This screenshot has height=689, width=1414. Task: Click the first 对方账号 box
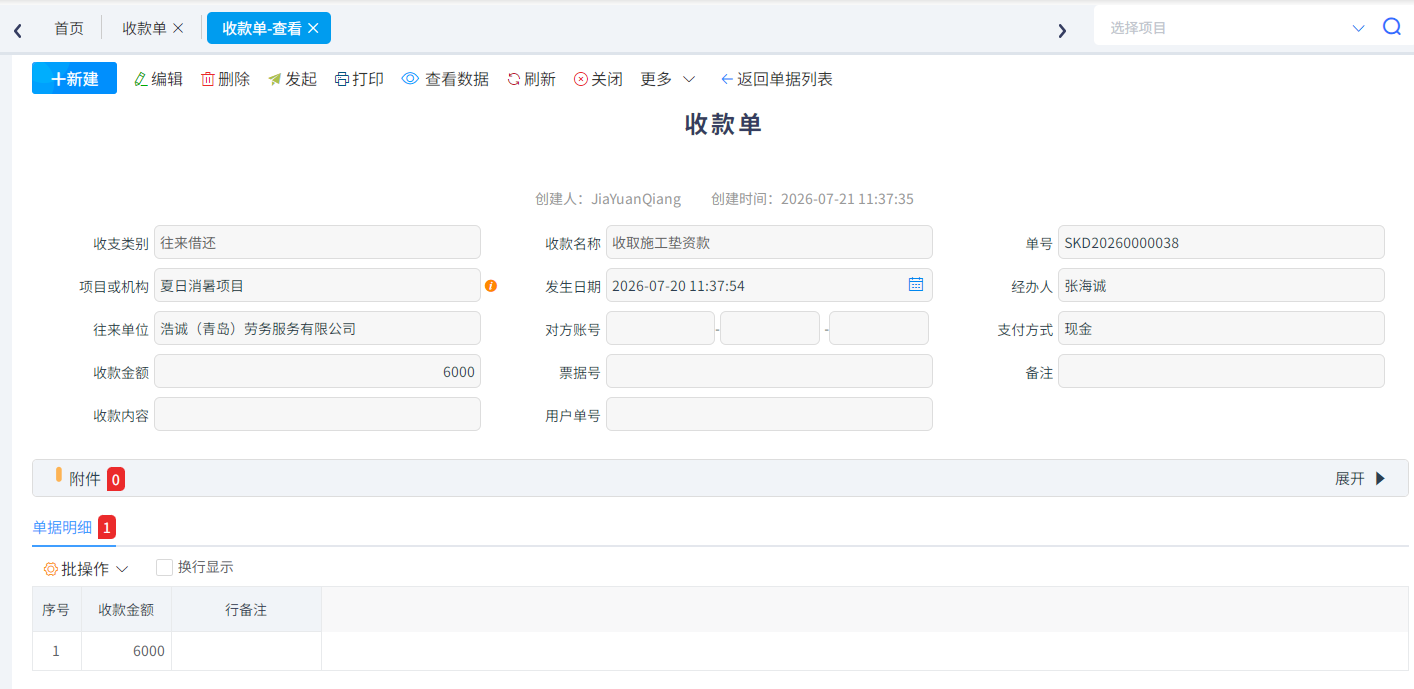pyautogui.click(x=660, y=328)
